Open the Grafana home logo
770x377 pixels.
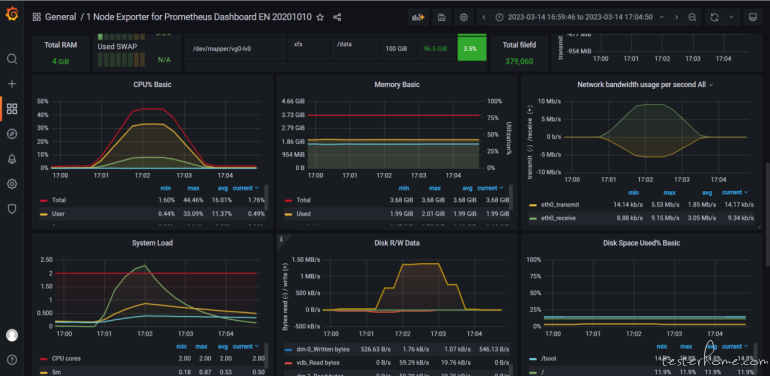[12, 14]
